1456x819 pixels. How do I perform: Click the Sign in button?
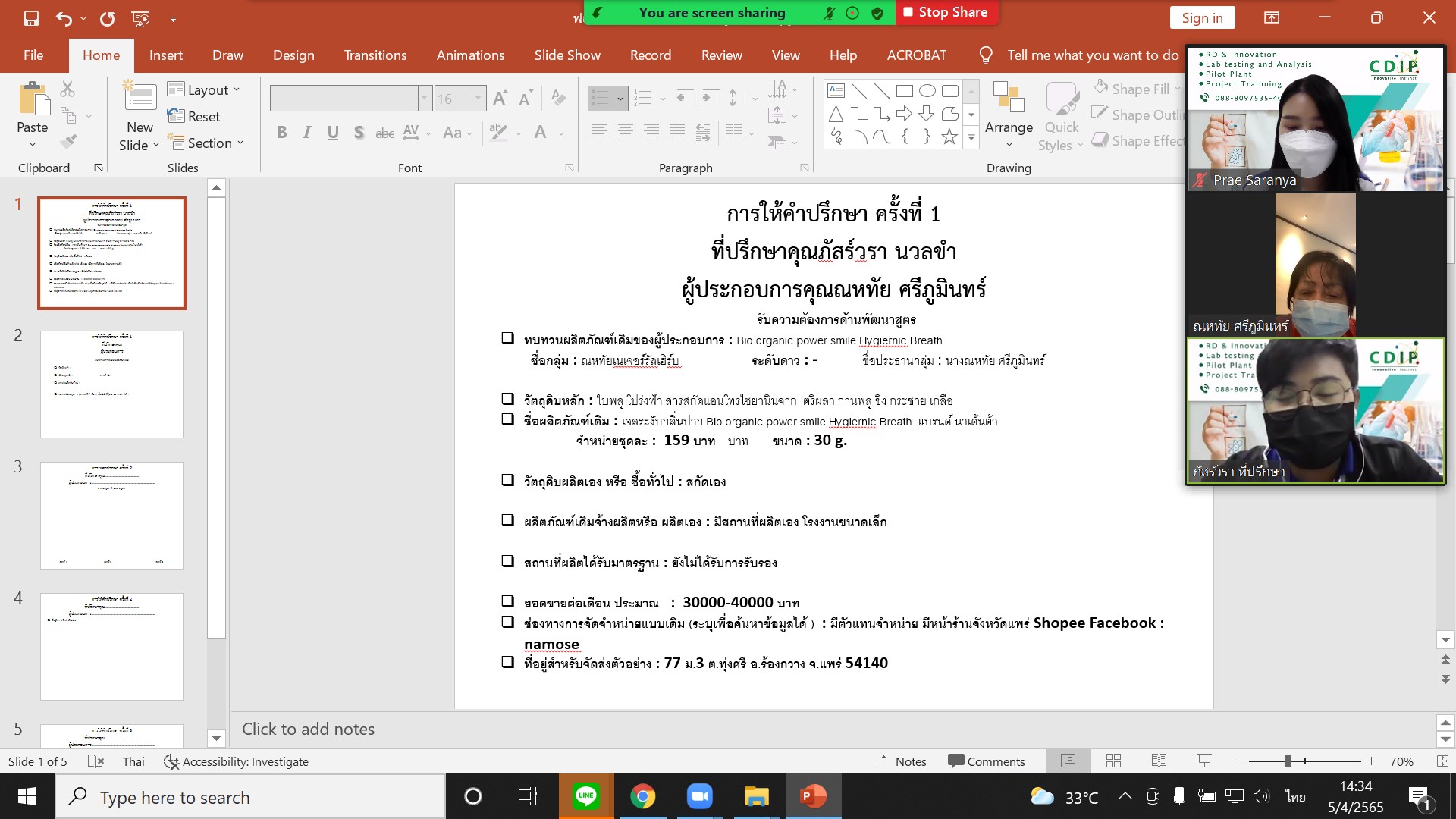click(x=1202, y=18)
